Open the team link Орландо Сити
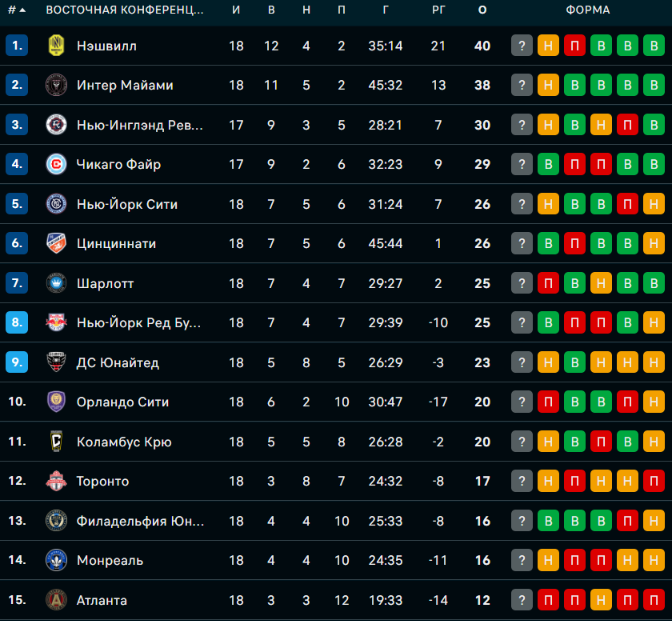Image resolution: width=672 pixels, height=621 pixels. tap(123, 402)
